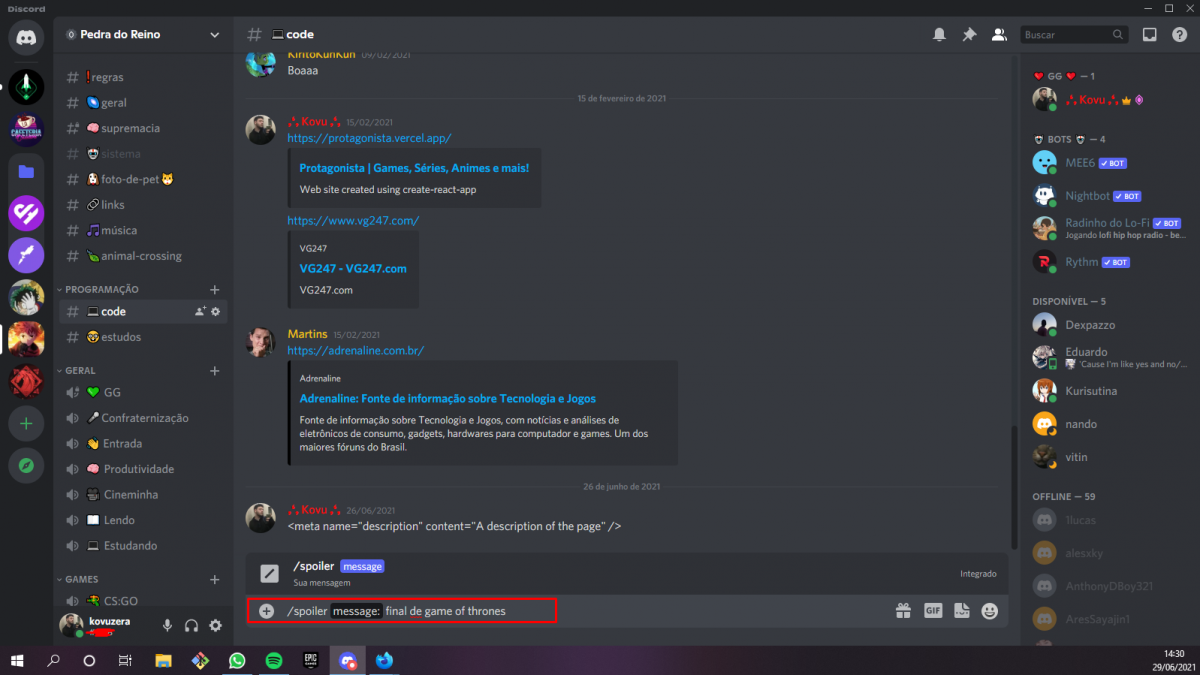The width and height of the screenshot is (1200, 675).
Task: Open user settings for kovuzera
Action: coord(215,625)
